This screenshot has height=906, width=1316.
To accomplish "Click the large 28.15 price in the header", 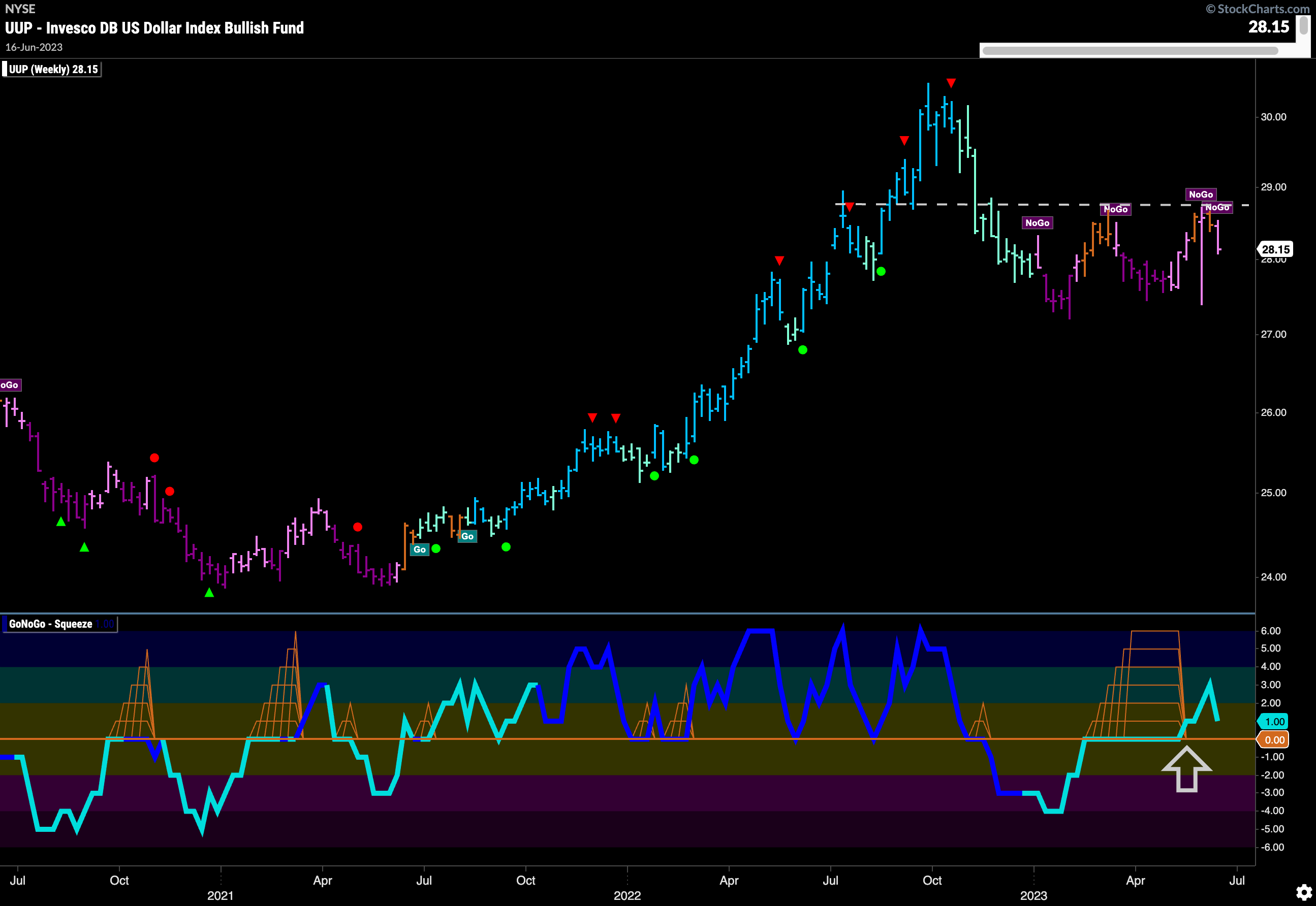I will click(1268, 27).
